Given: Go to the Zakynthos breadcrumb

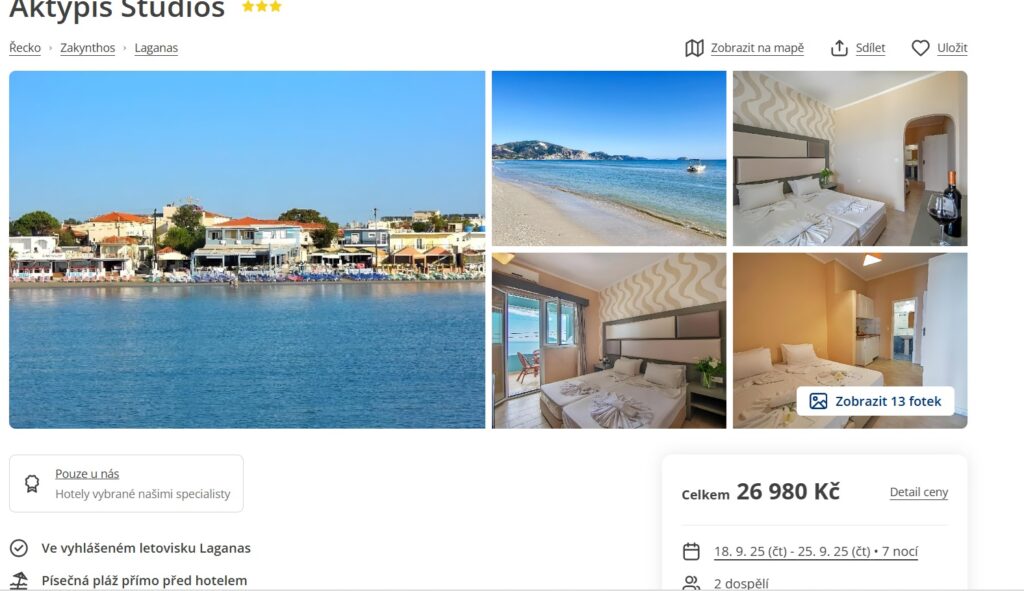Looking at the screenshot, I should pos(88,48).
